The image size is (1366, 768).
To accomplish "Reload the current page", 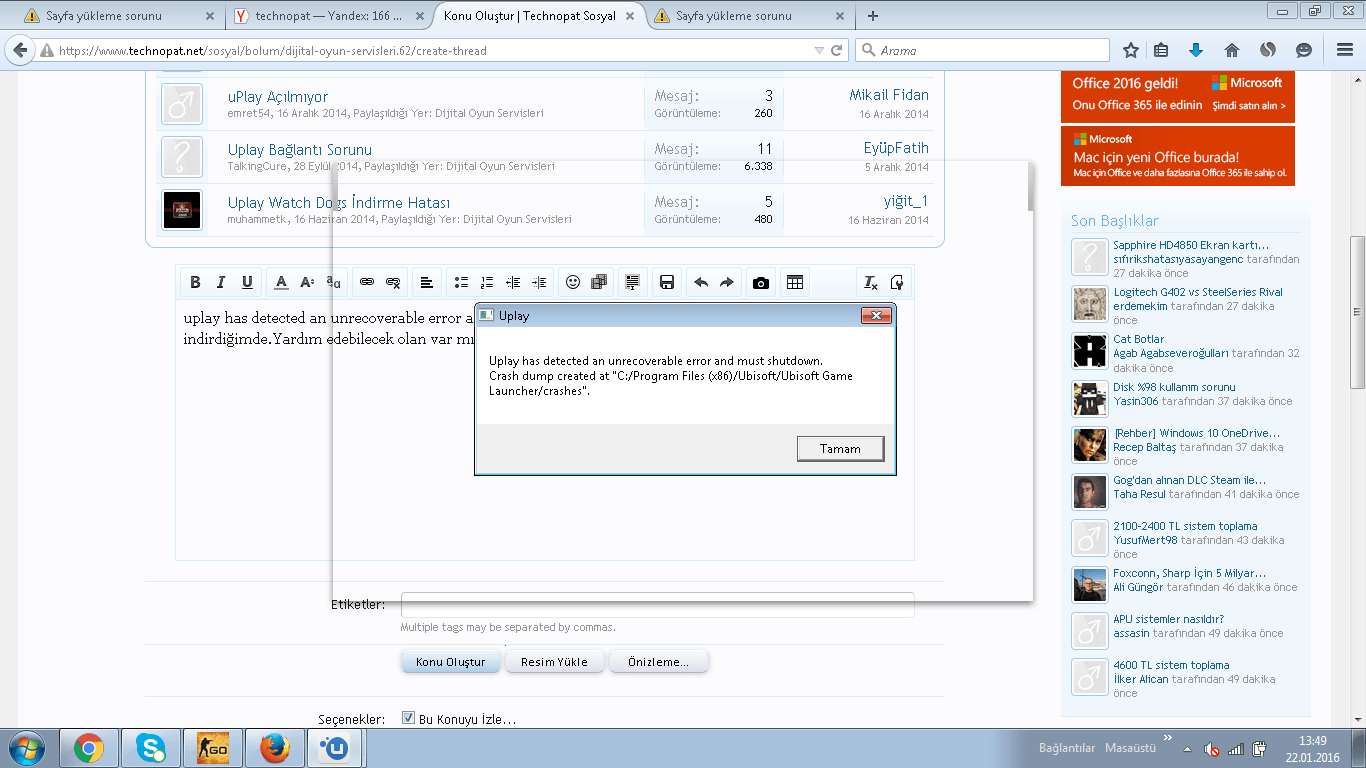I will (x=837, y=50).
